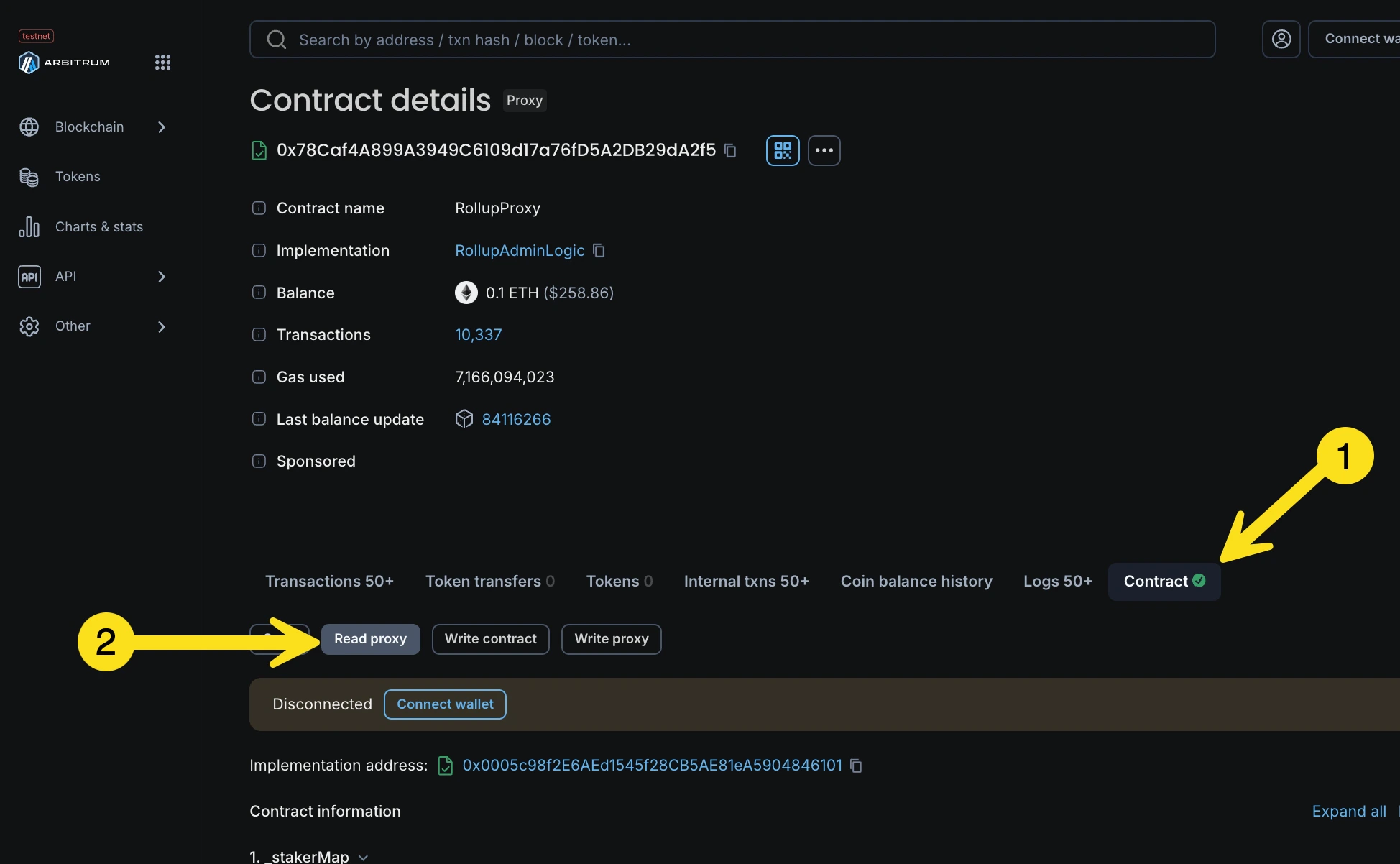
Task: Copy the contract address to clipboard
Action: (730, 150)
